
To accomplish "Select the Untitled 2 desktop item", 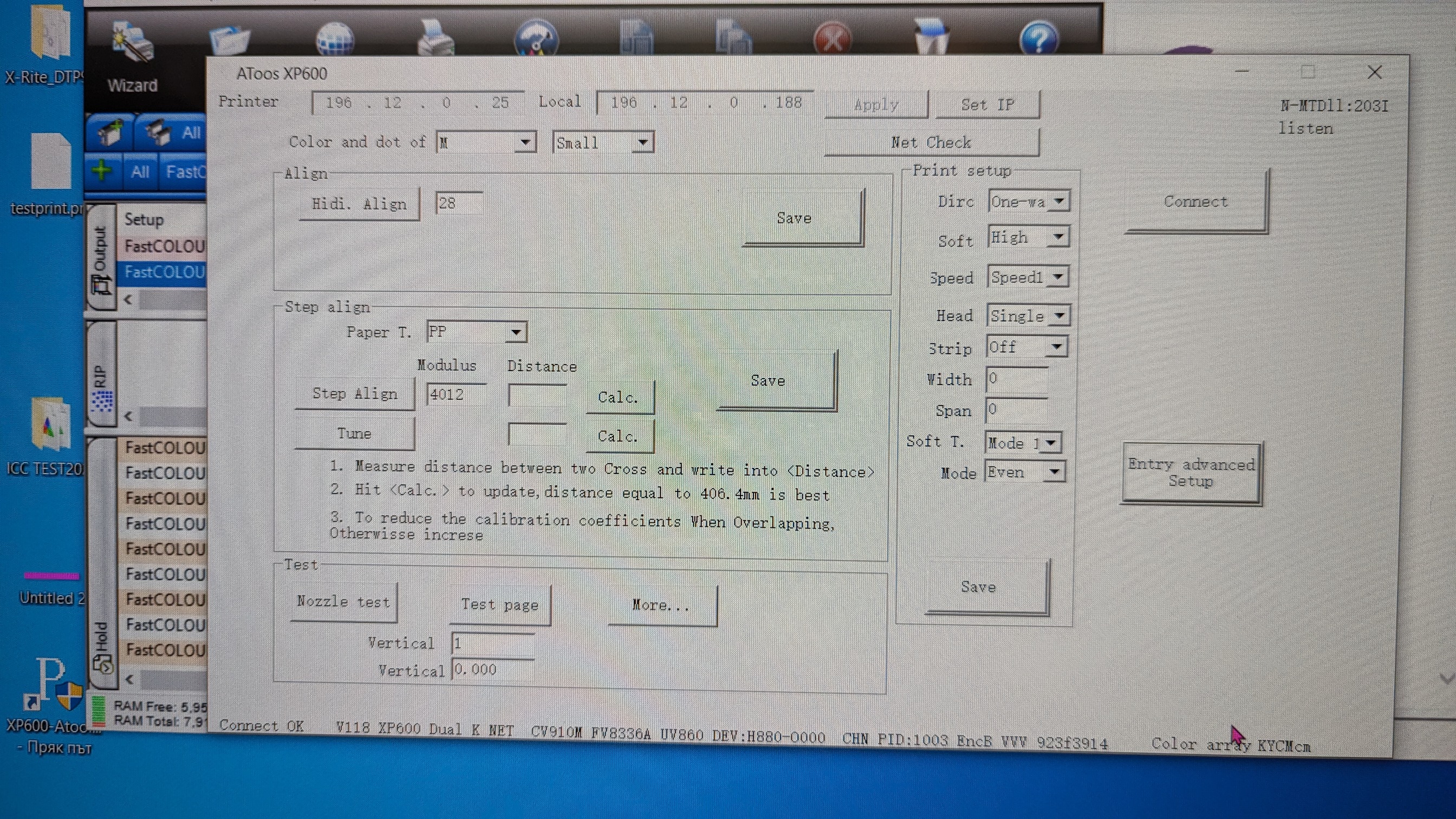I will coord(52,588).
